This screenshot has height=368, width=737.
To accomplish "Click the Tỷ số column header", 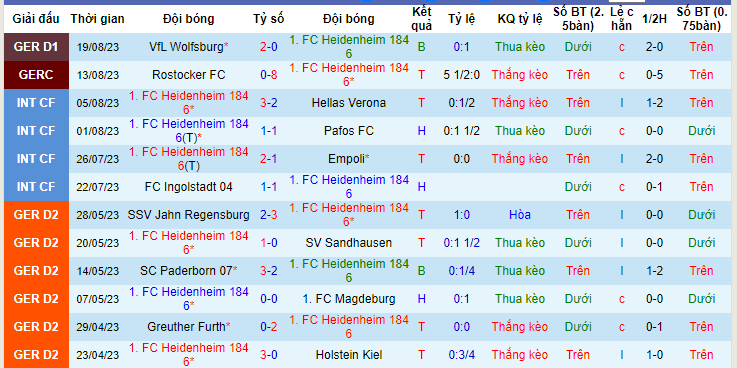I will pos(269,19).
